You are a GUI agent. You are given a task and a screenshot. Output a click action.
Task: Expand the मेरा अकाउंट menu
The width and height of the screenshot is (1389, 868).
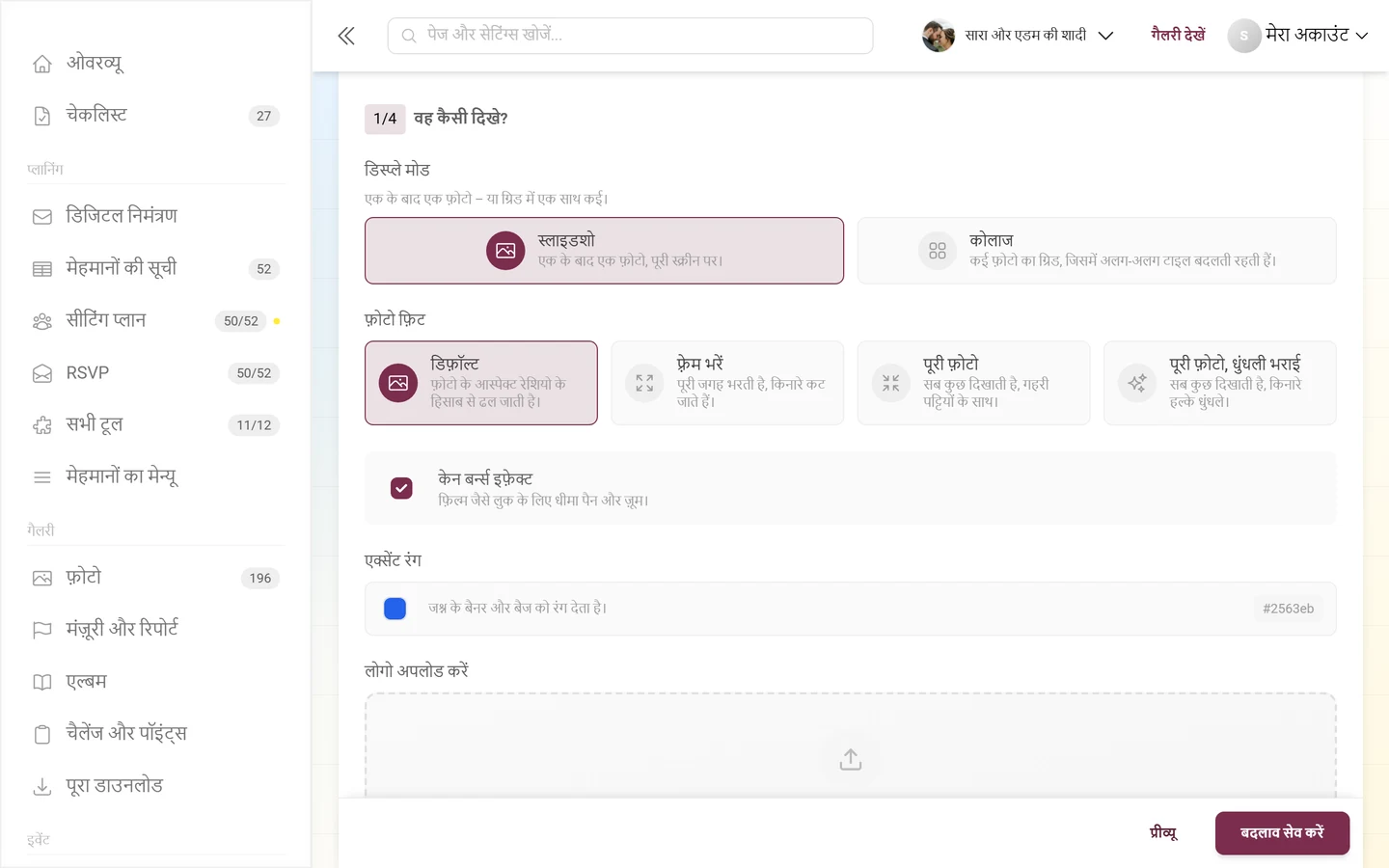coord(1298,36)
